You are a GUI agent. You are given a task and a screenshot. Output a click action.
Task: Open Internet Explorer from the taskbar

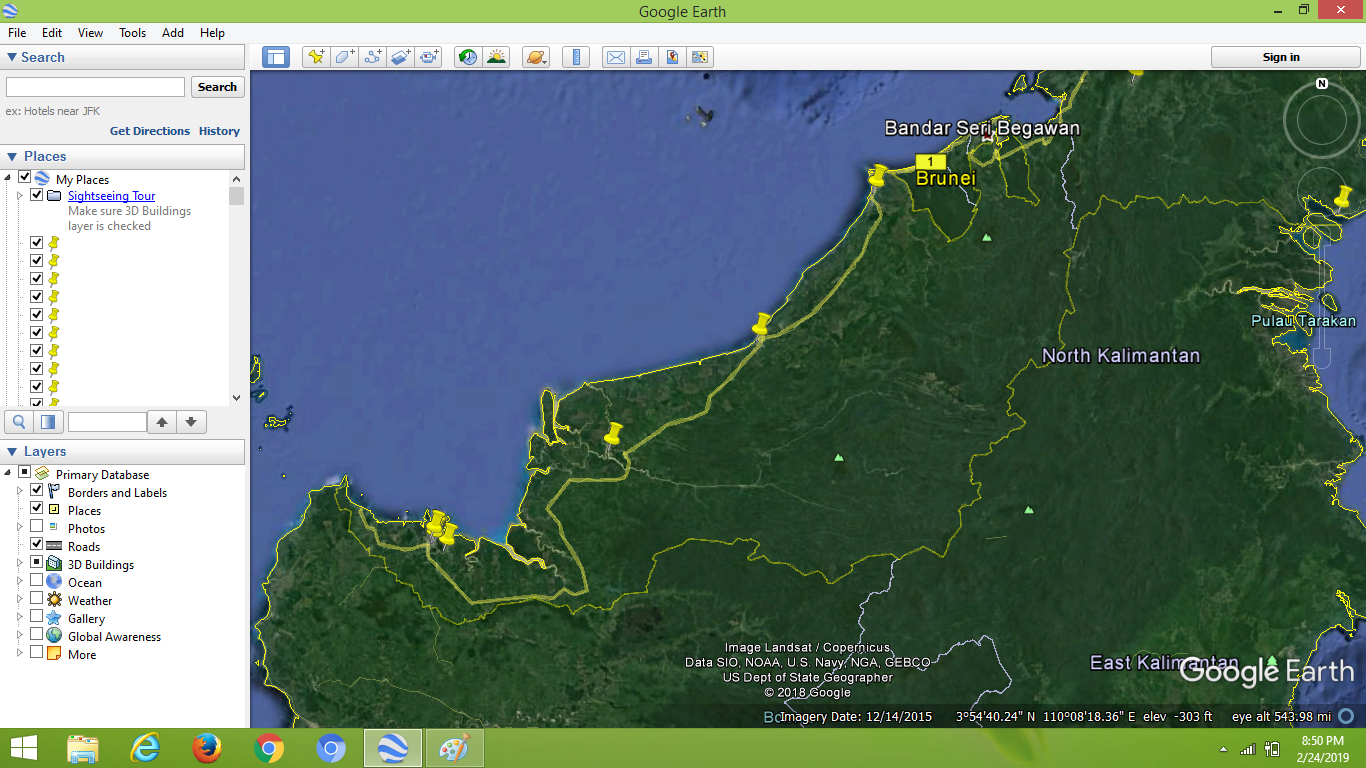tap(145, 747)
